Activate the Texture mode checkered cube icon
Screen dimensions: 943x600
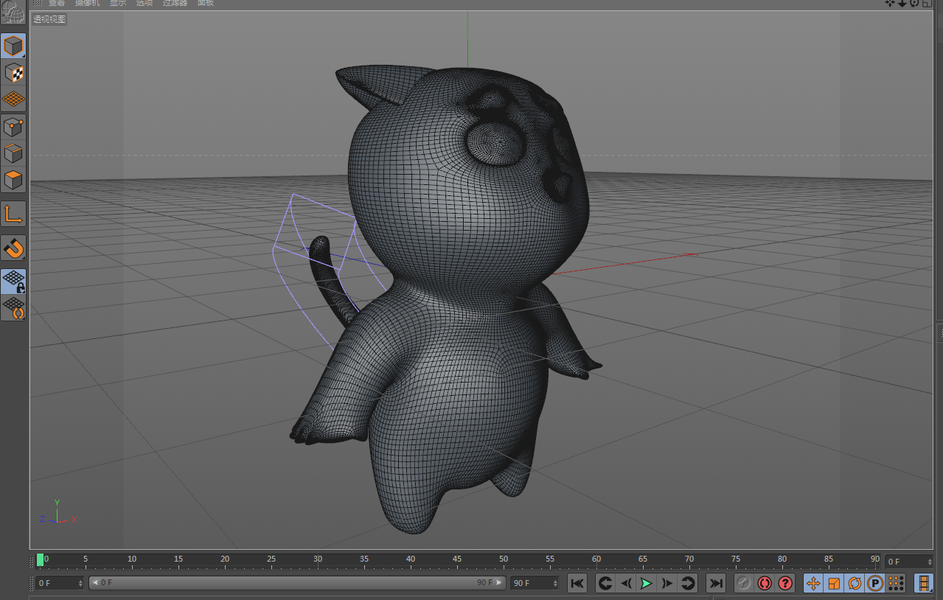tap(13, 73)
